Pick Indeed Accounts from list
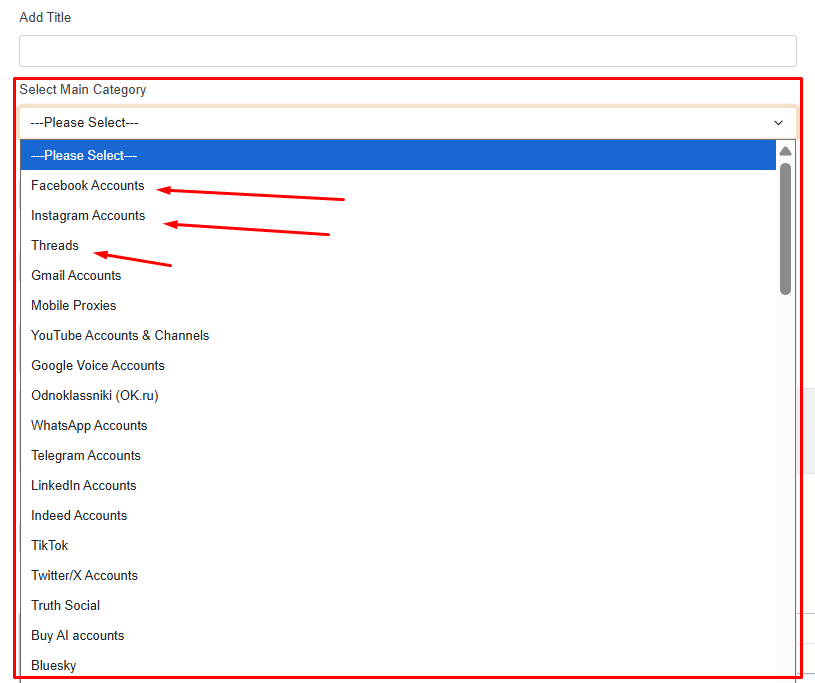The height and width of the screenshot is (683, 815). click(398, 515)
